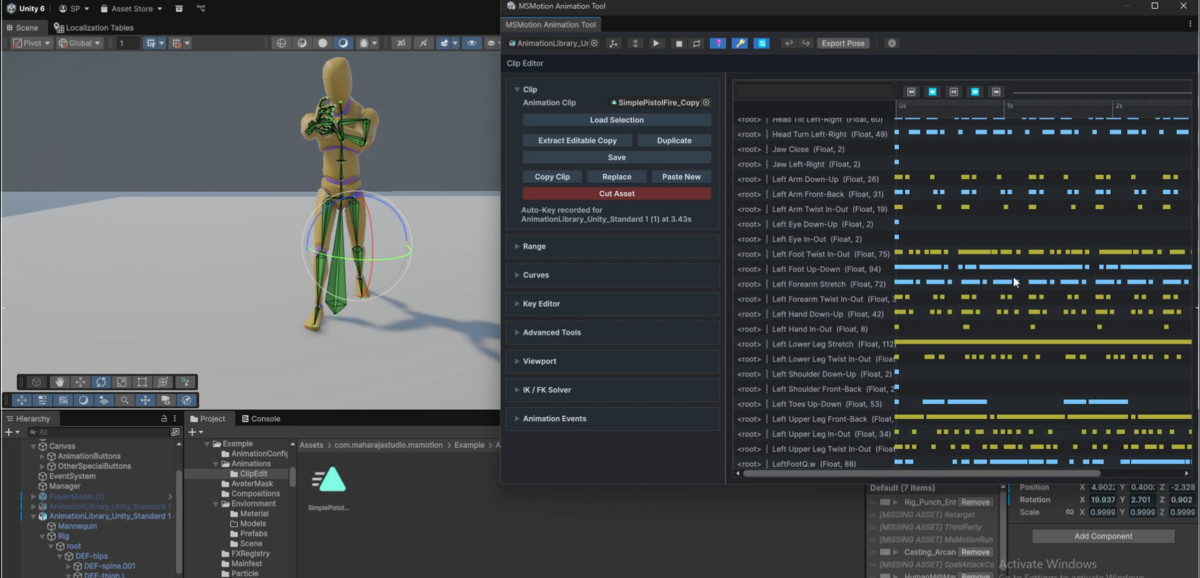Select the Scale tool in scene toolbar

click(x=122, y=382)
